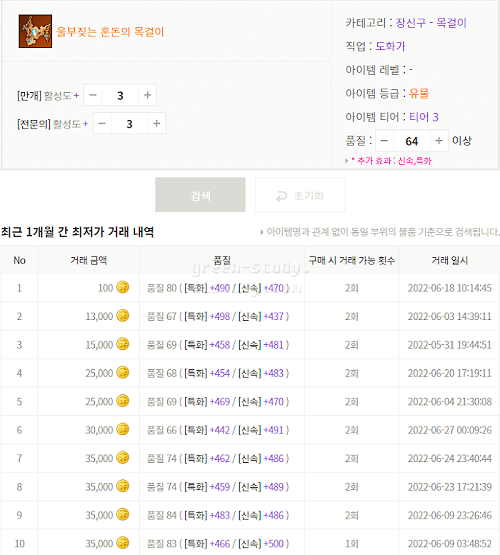This screenshot has height=555, width=500.
Task: Select the 100 gold price cell
Action: tap(88, 288)
